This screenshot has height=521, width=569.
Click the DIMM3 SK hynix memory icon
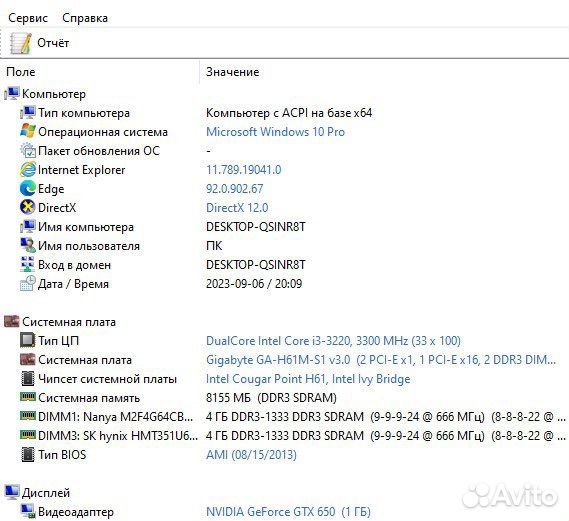(x=28, y=435)
